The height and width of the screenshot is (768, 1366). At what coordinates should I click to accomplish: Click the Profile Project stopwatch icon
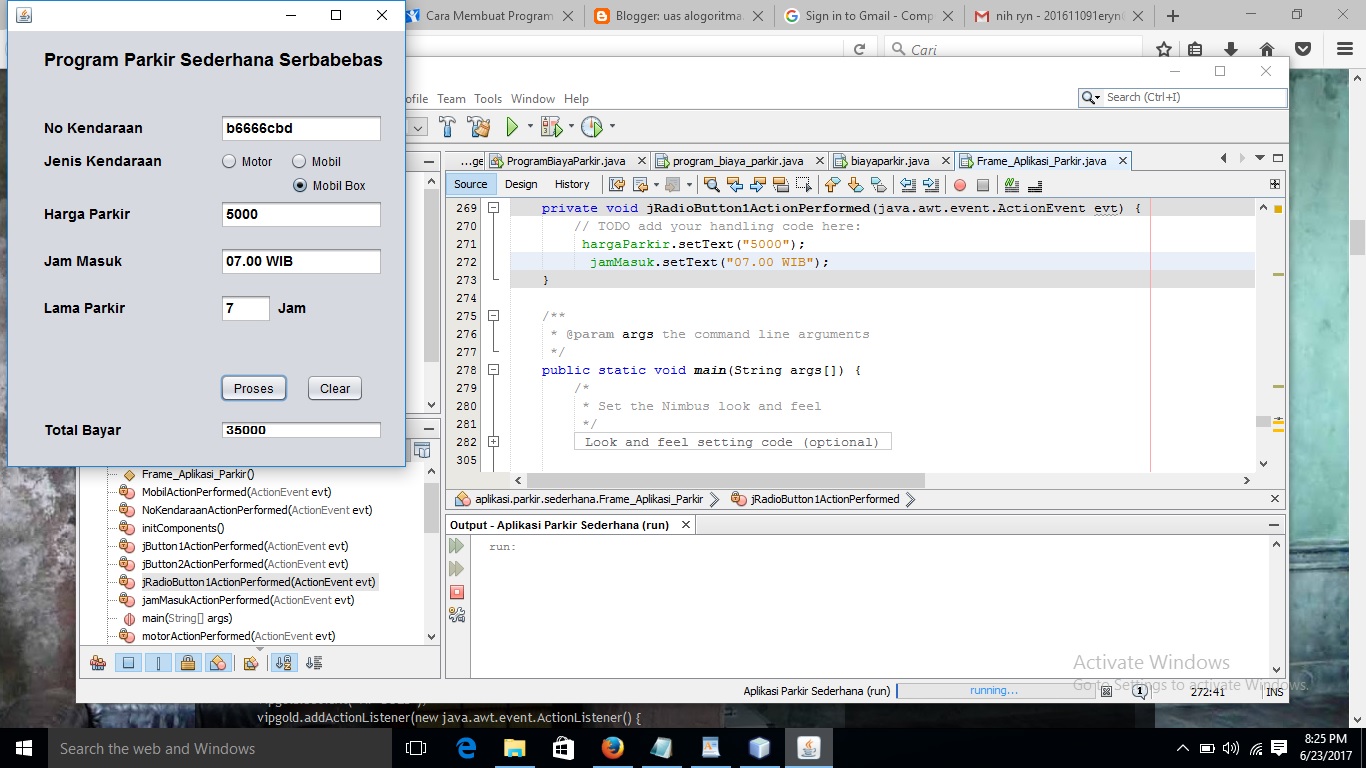(x=591, y=126)
